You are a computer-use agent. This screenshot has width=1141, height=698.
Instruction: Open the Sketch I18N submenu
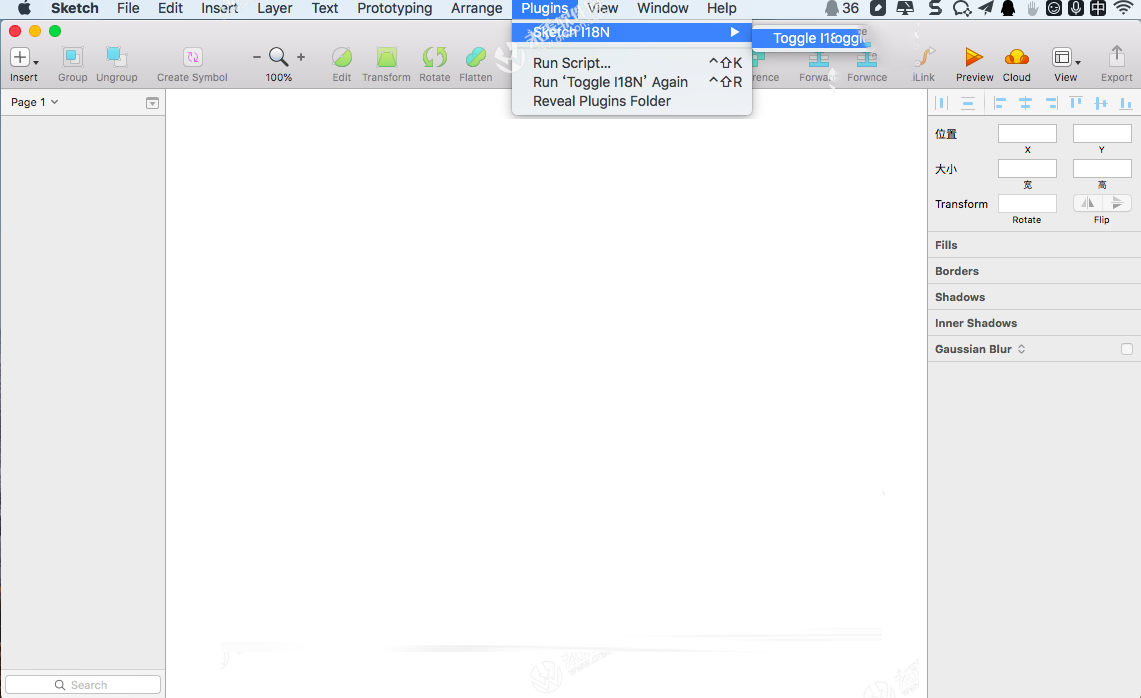coord(632,32)
